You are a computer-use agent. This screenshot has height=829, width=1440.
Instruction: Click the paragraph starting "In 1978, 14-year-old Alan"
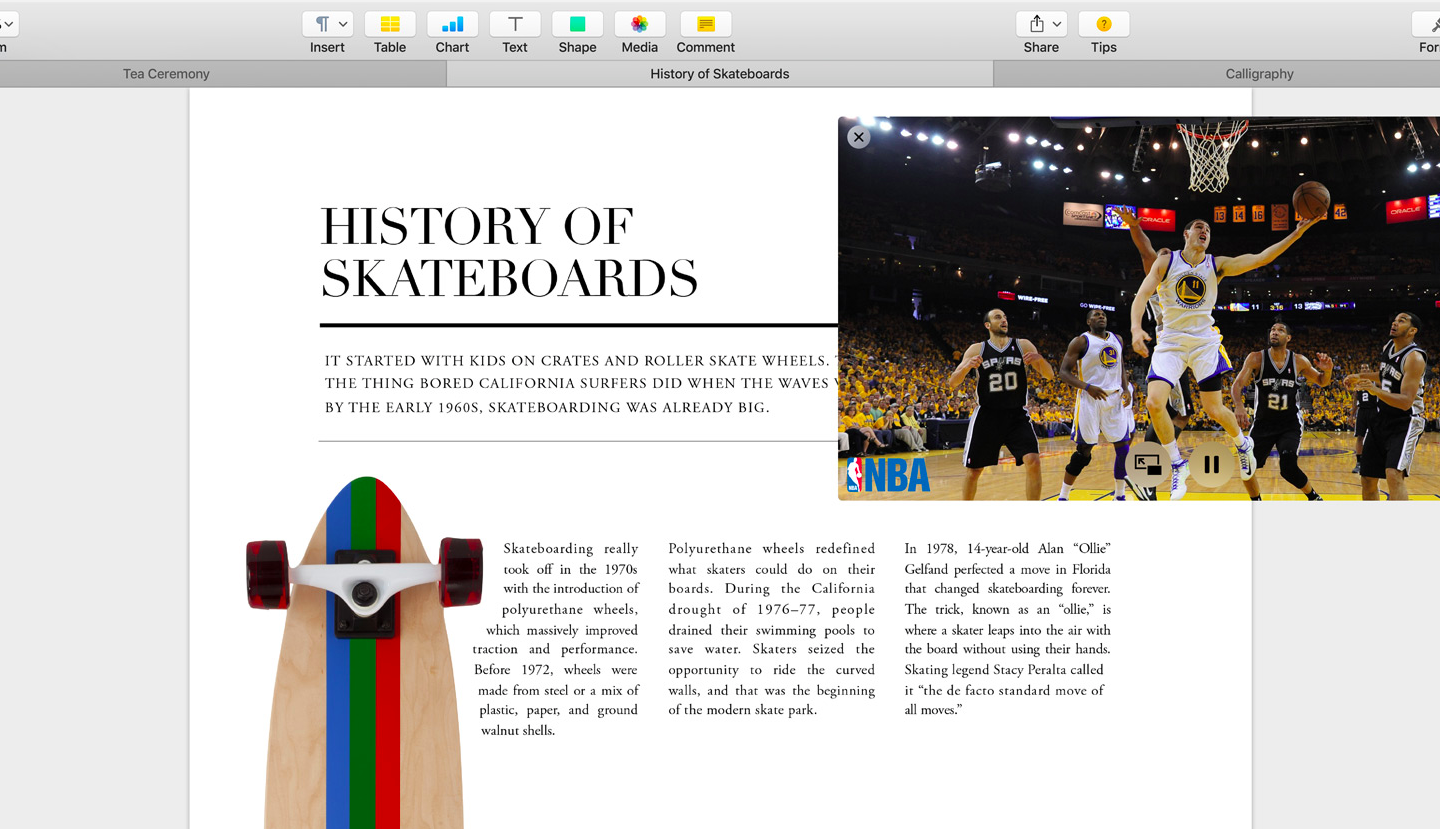click(1007, 629)
